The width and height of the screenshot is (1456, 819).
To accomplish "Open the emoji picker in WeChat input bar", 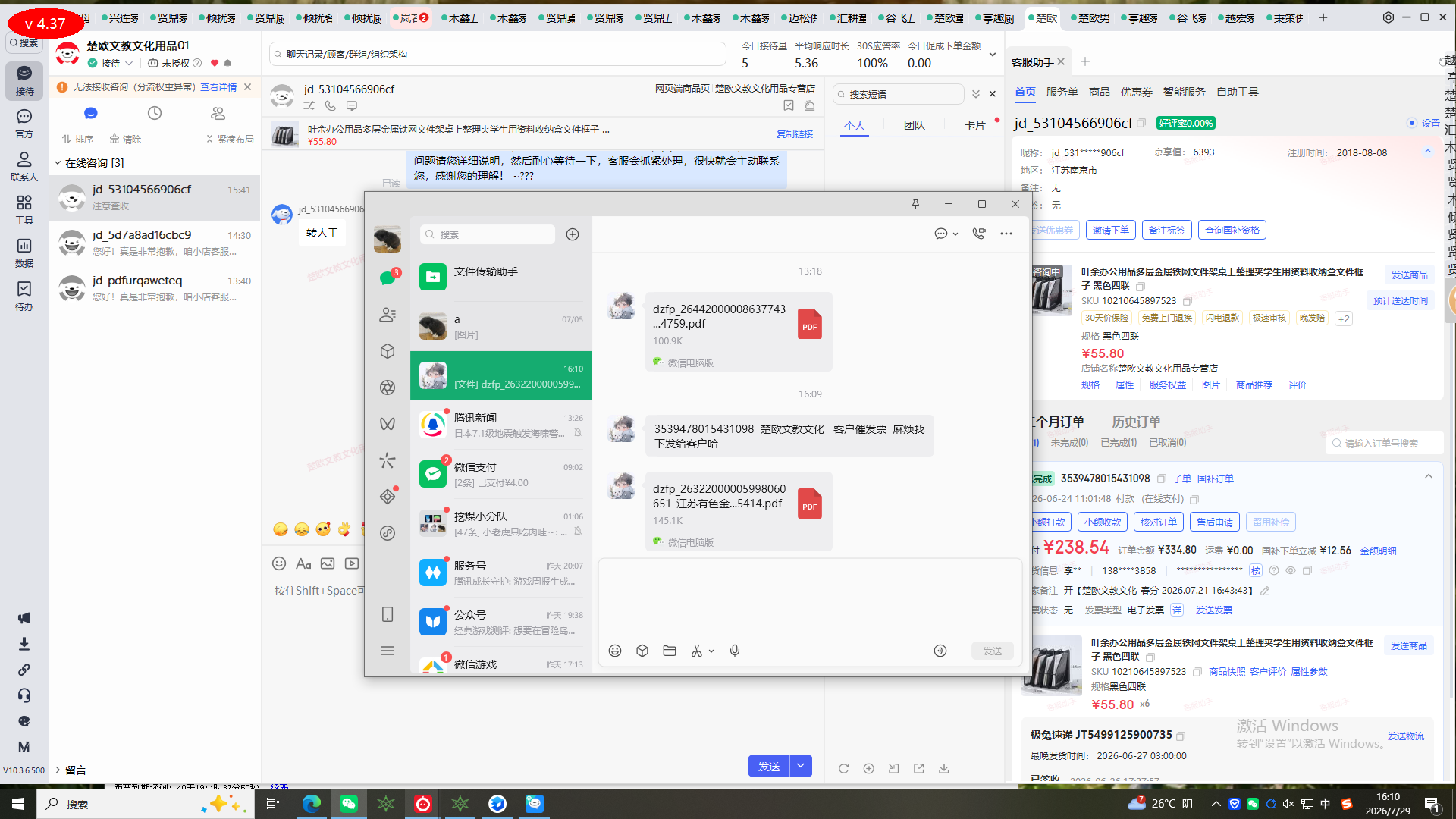I will (x=615, y=651).
